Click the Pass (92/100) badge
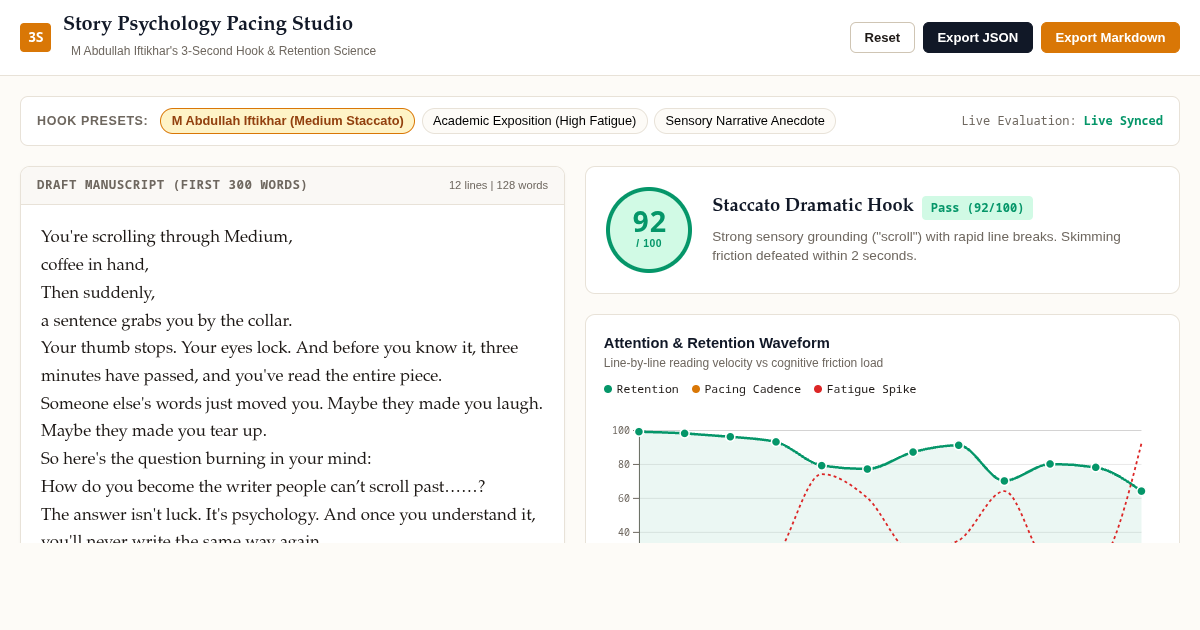Image resolution: width=1200 pixels, height=630 pixels. [977, 208]
